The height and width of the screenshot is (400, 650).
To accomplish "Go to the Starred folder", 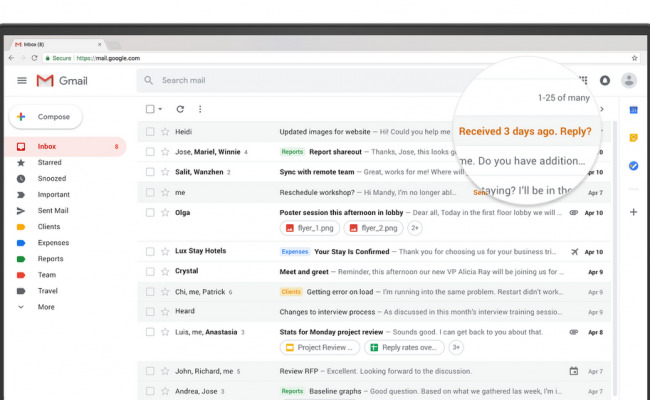I will click(x=49, y=162).
